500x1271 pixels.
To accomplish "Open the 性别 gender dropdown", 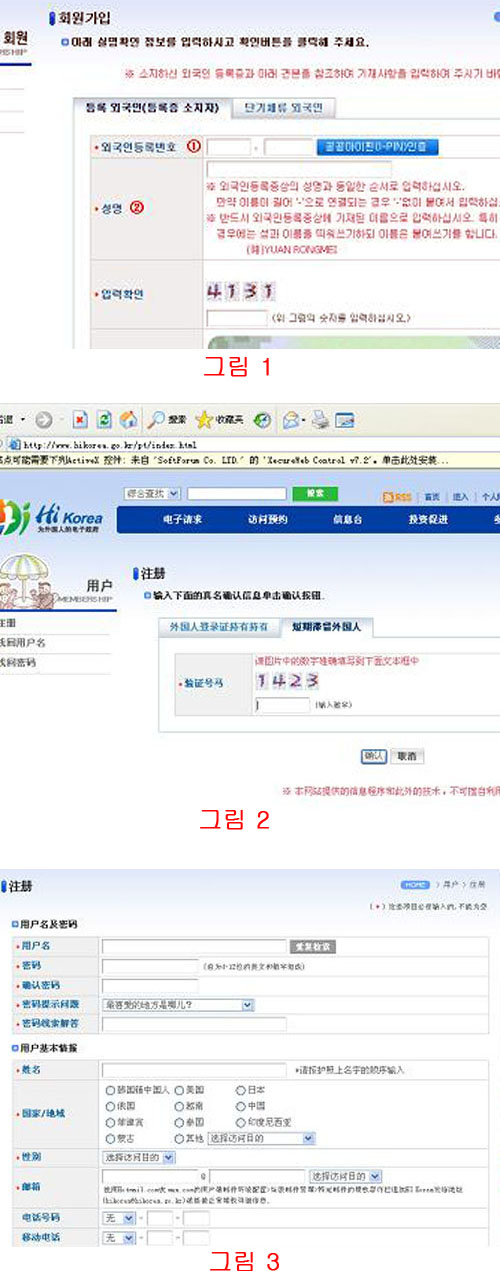I will (139, 1157).
